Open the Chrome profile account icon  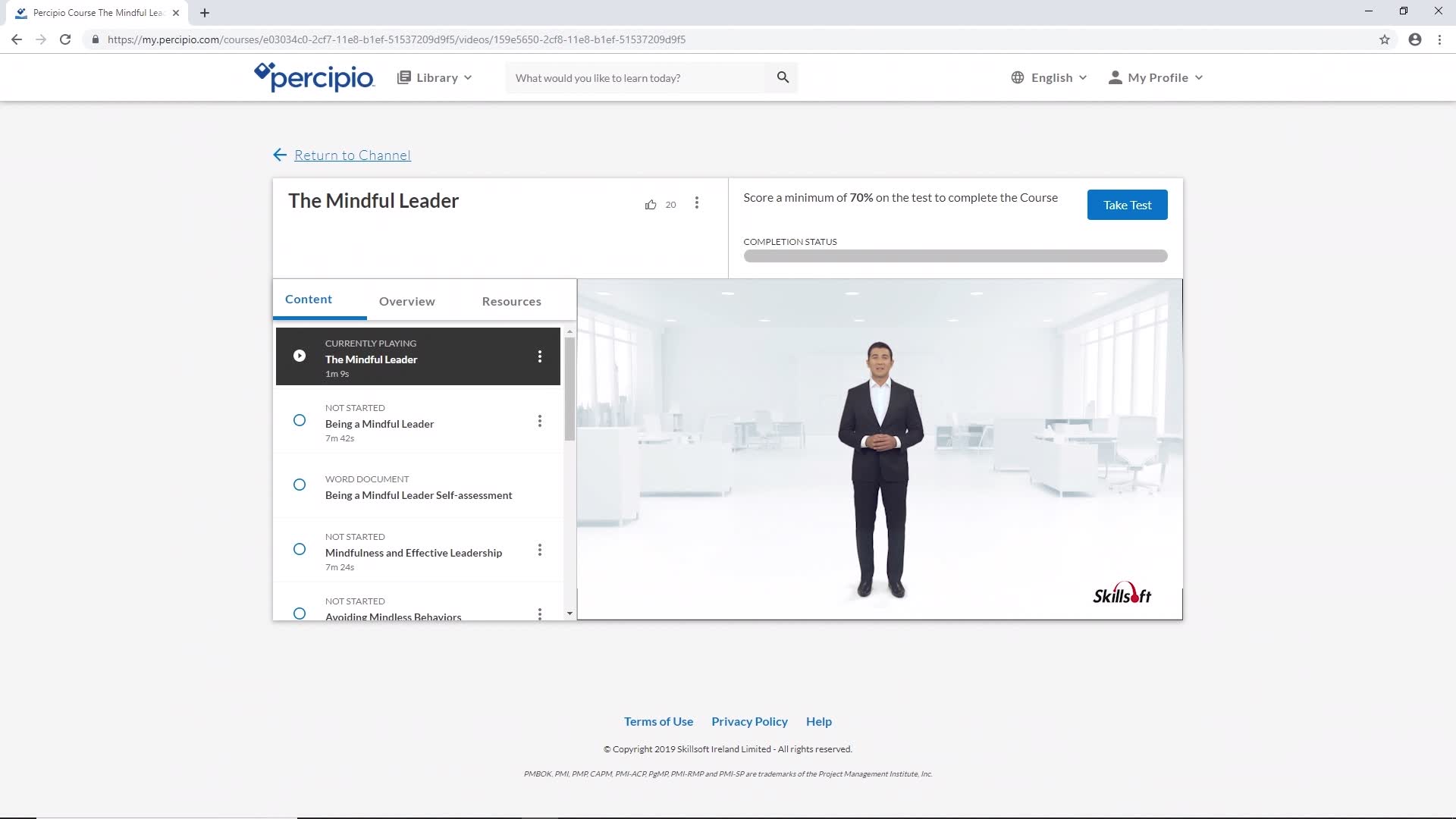tap(1415, 39)
